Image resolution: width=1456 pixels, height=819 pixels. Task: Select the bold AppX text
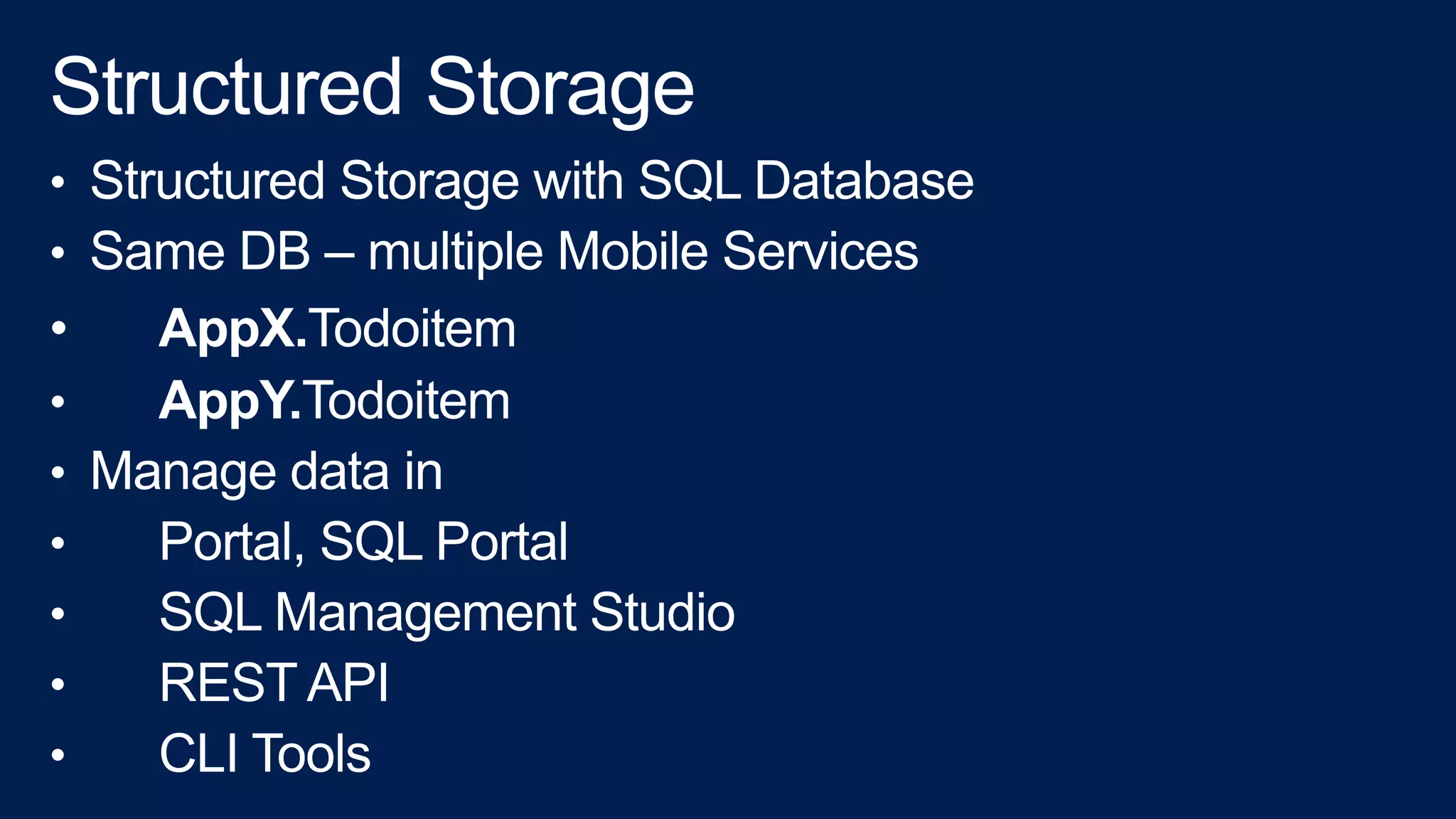point(232,331)
